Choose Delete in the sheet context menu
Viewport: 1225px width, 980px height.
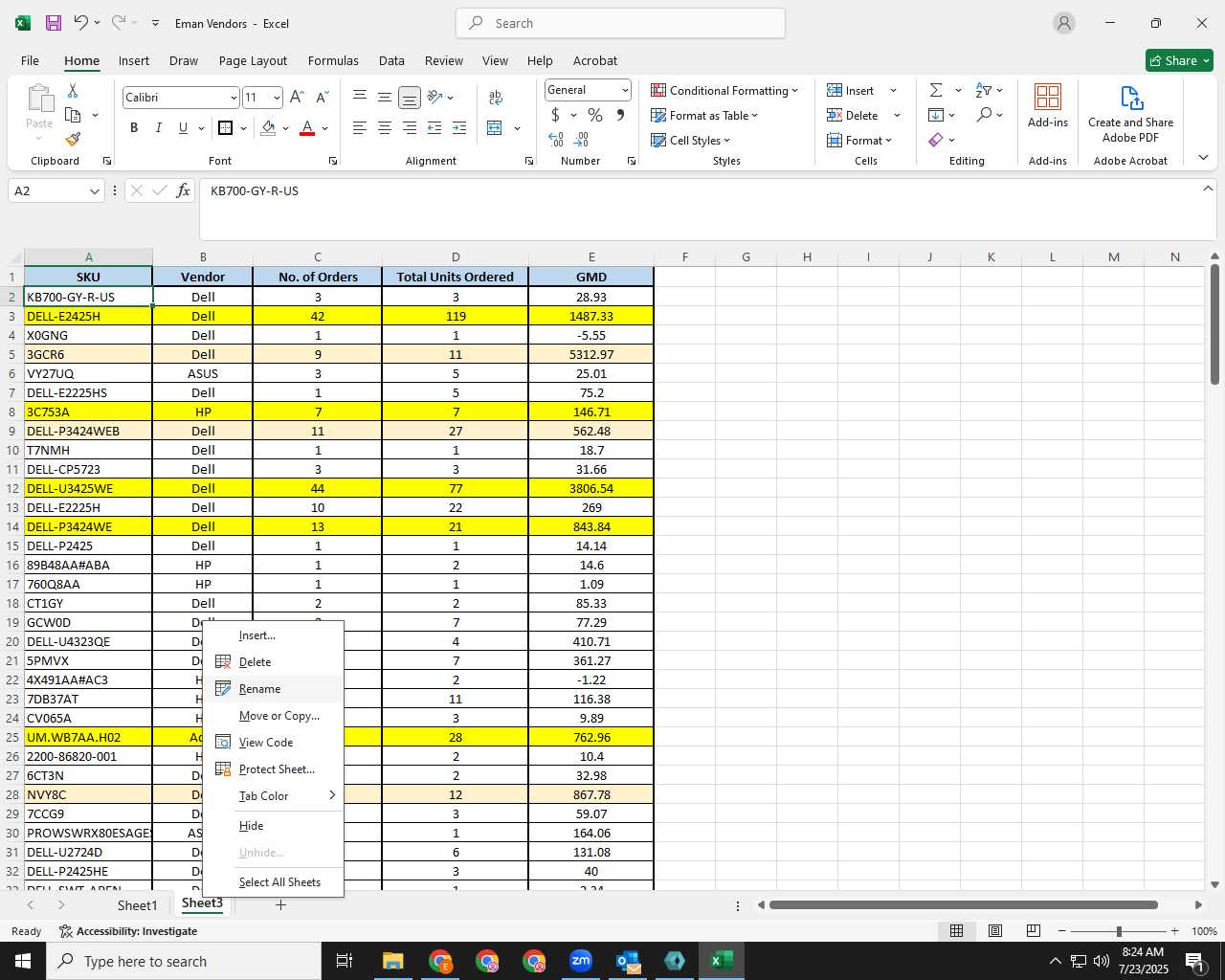[274, 662]
